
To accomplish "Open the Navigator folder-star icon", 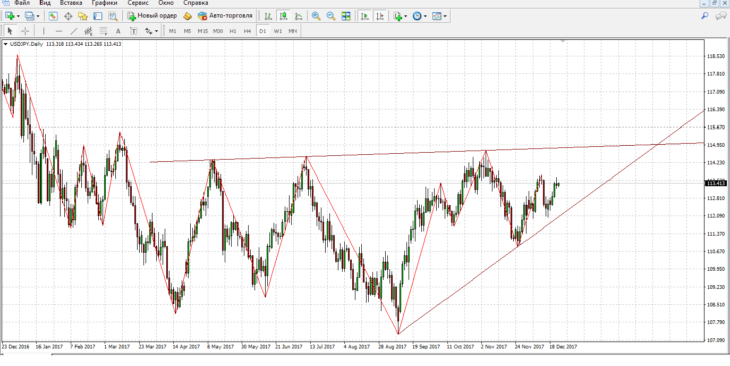I will coord(83,16).
